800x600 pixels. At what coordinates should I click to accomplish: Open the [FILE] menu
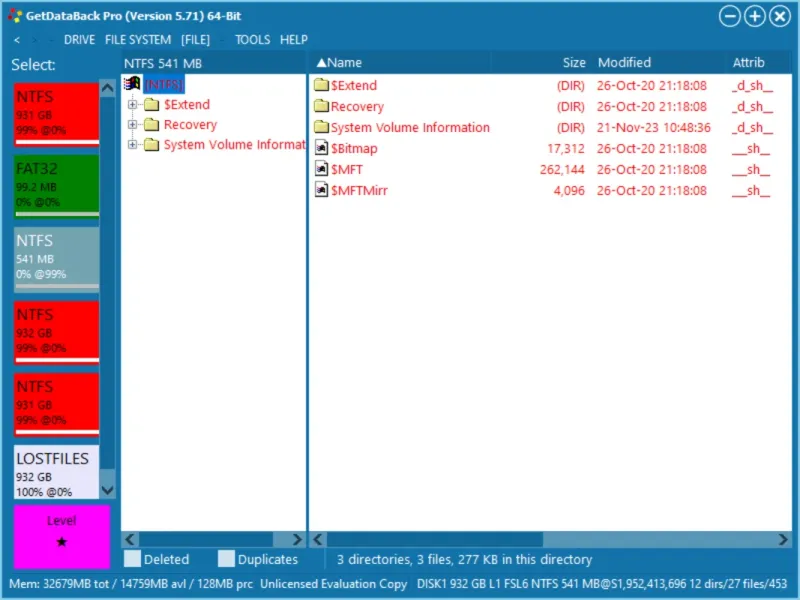tap(195, 40)
